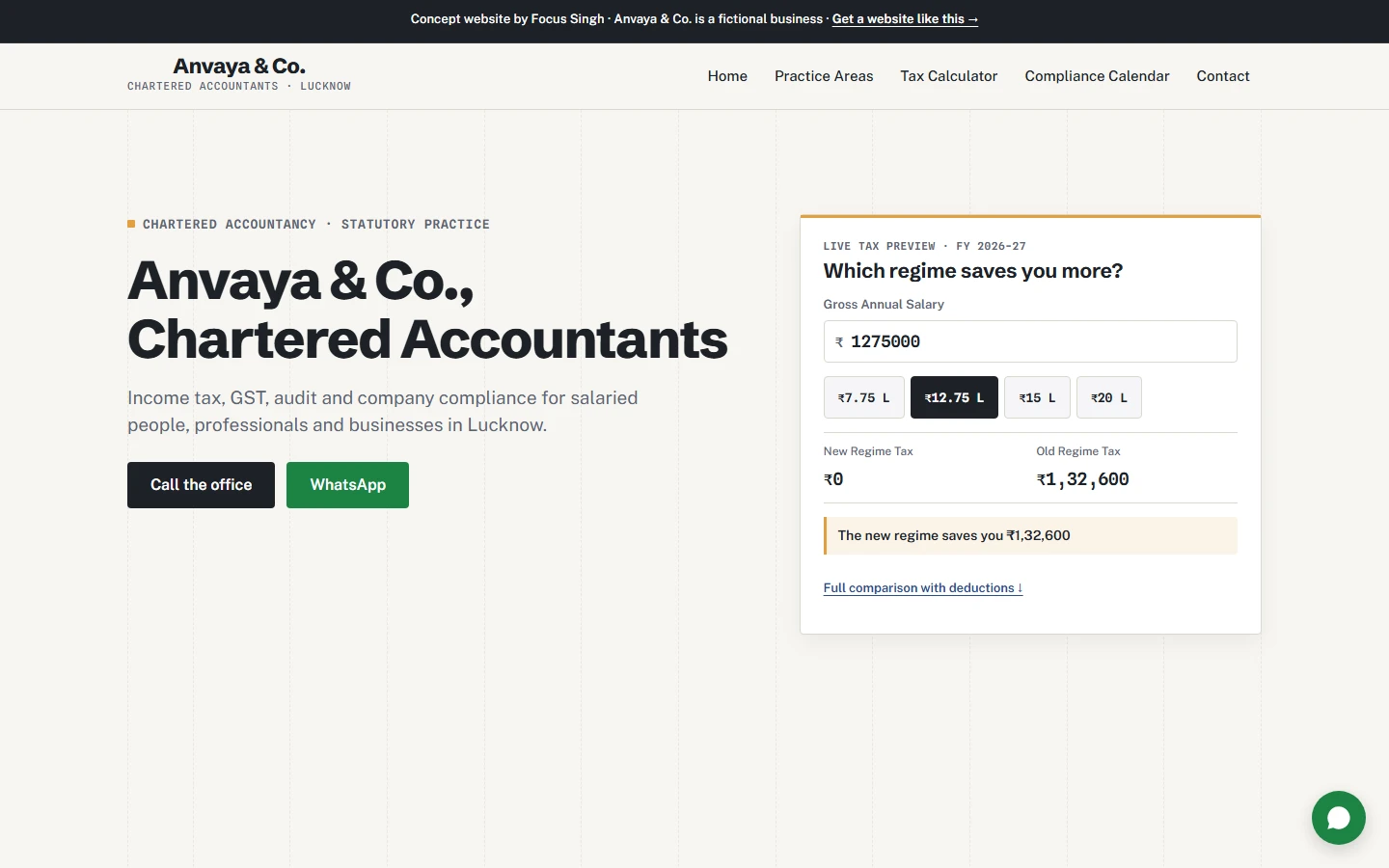This screenshot has height=868, width=1389.
Task: Click 'The new regime saves you ₹1,32,600' notice
Action: [1030, 536]
